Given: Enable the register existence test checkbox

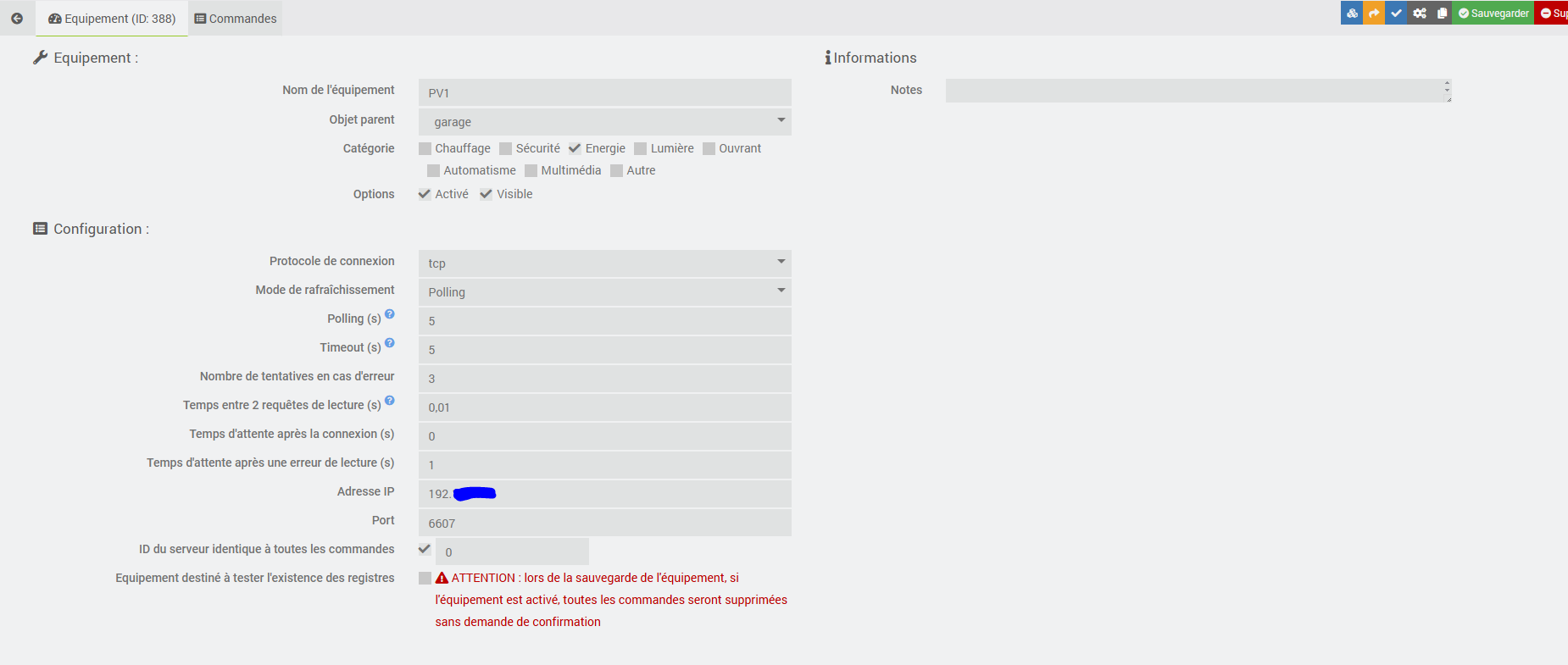Looking at the screenshot, I should coord(425,578).
